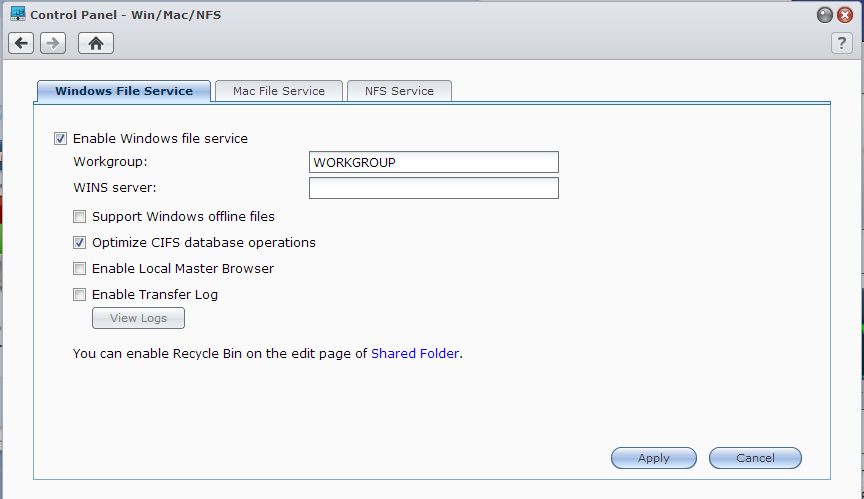864x499 pixels.
Task: Follow the Shared Folder link
Action: tap(416, 353)
